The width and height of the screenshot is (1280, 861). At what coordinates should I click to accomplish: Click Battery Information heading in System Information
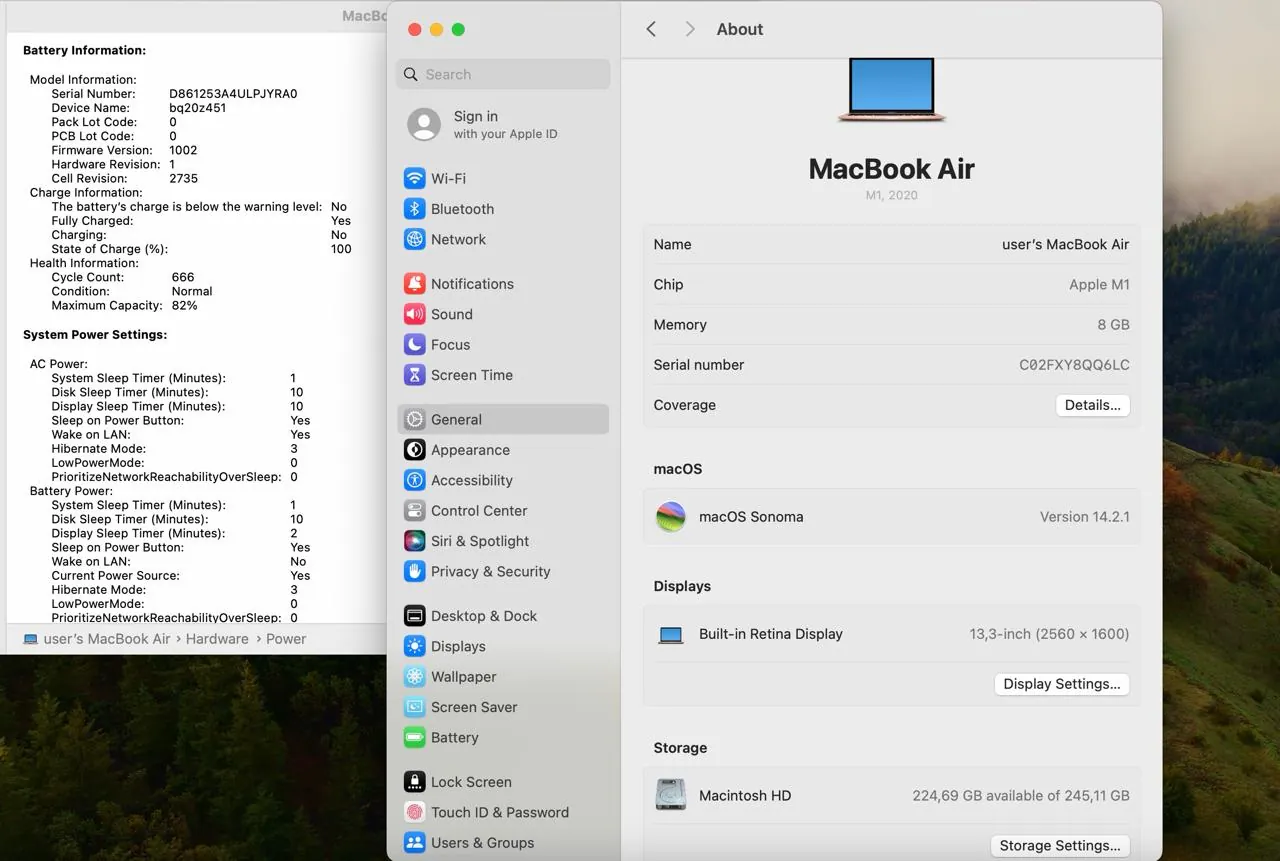84,50
